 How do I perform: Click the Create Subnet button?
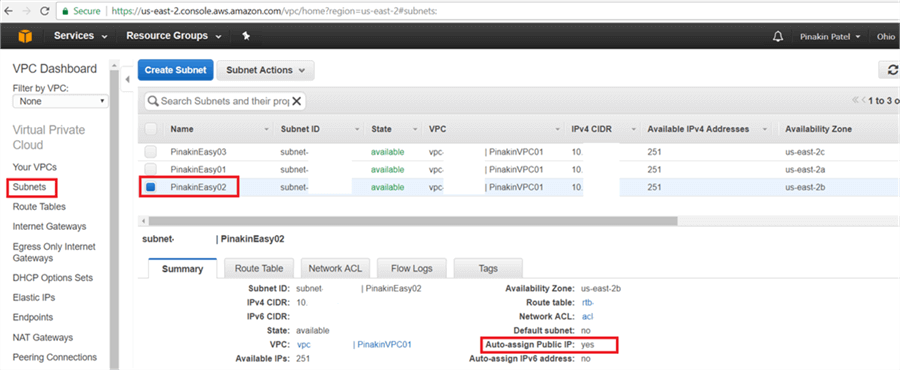point(176,70)
